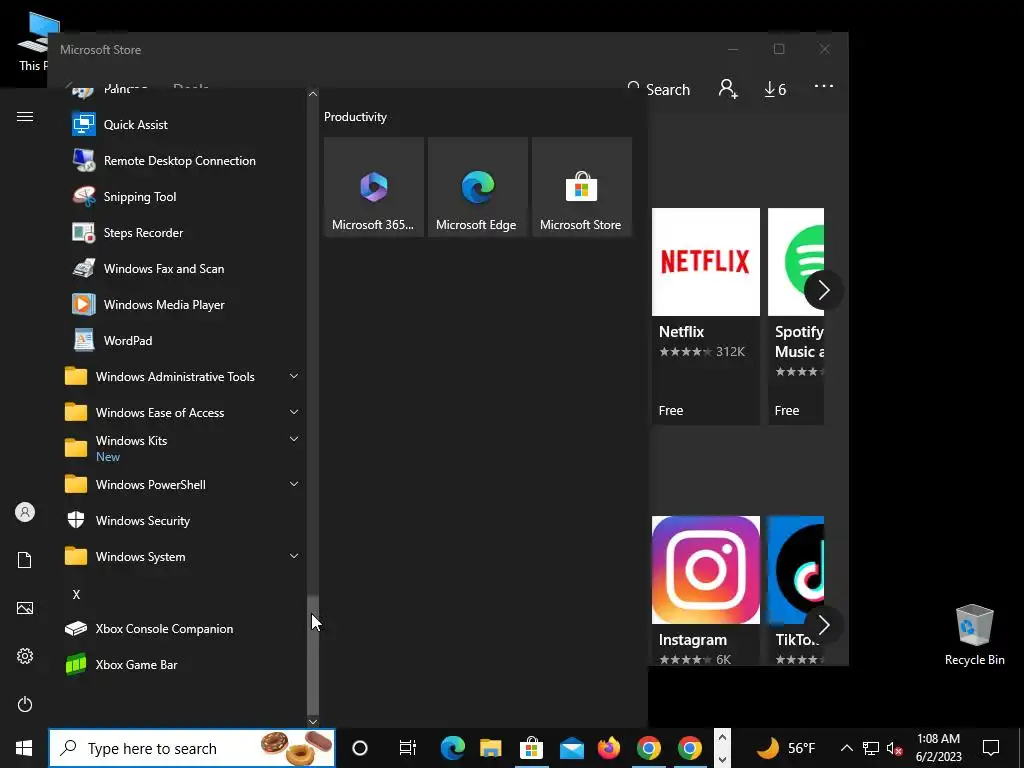Open Firefox on the taskbar
1024x768 pixels.
[x=609, y=748]
